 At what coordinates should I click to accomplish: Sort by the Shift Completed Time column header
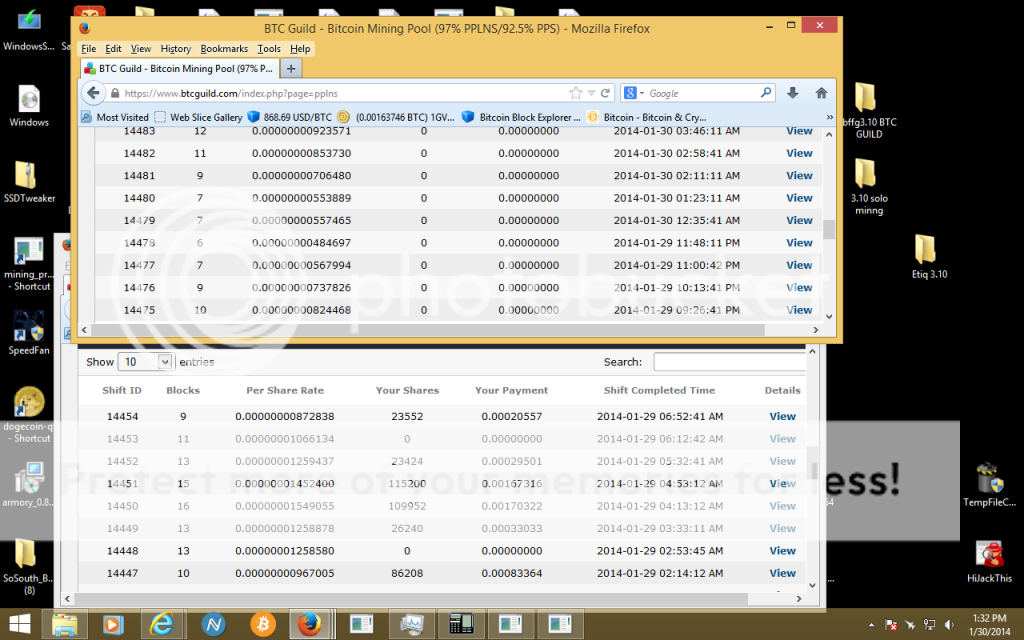659,391
